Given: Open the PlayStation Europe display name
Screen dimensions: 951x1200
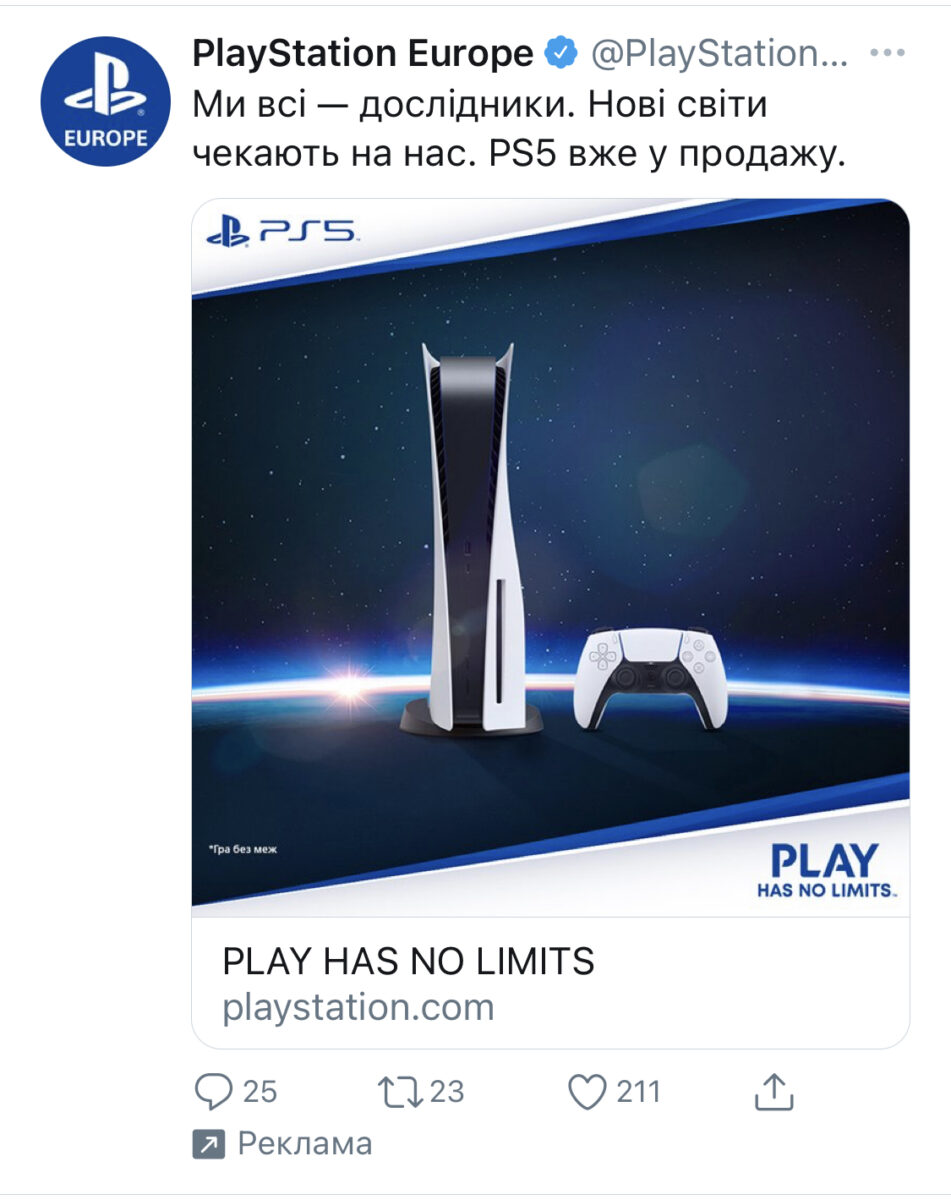Looking at the screenshot, I should [x=362, y=54].
